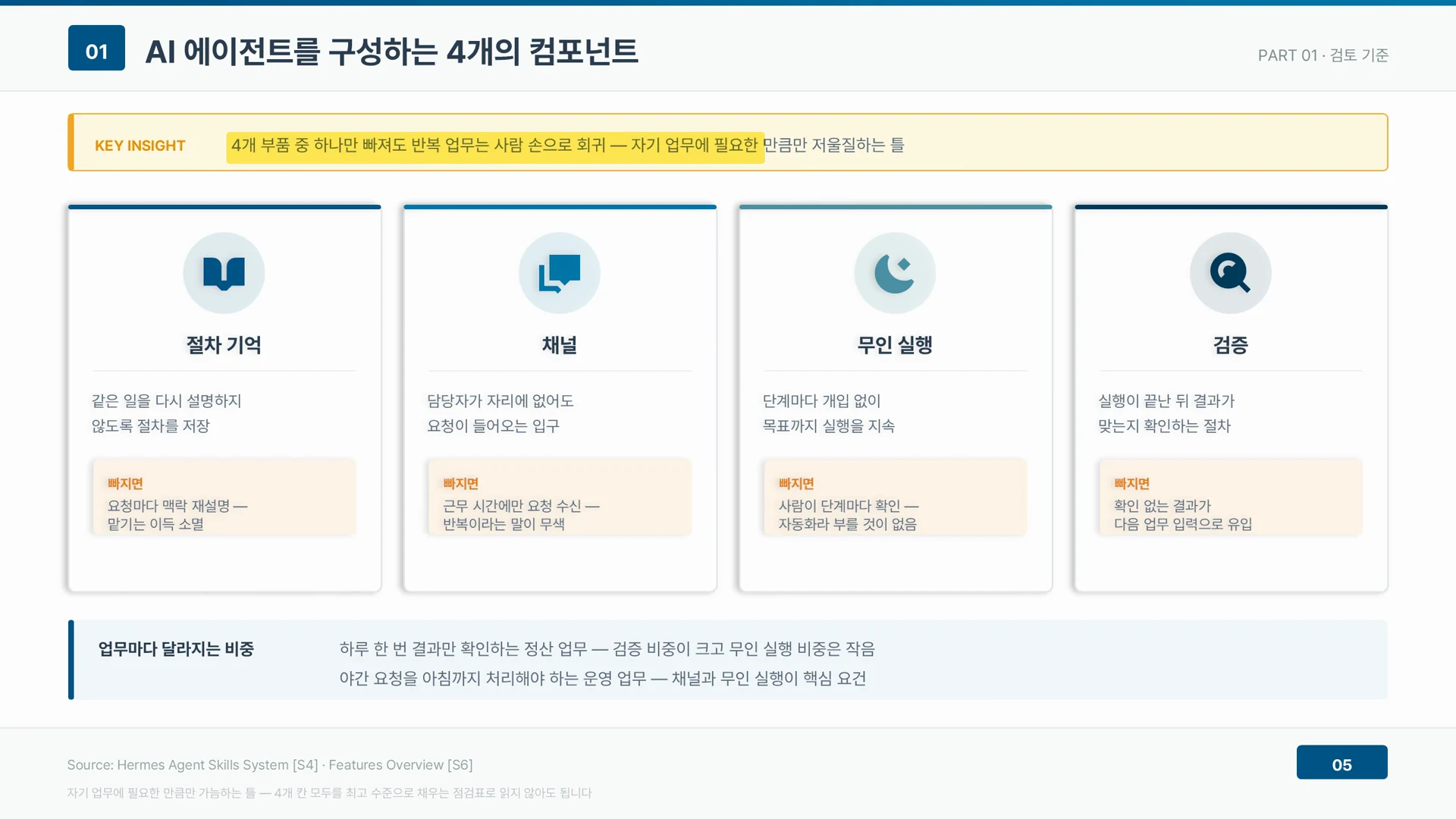Click the description 단계마다 개입 없이
Image resolution: width=1456 pixels, height=819 pixels.
(x=821, y=400)
